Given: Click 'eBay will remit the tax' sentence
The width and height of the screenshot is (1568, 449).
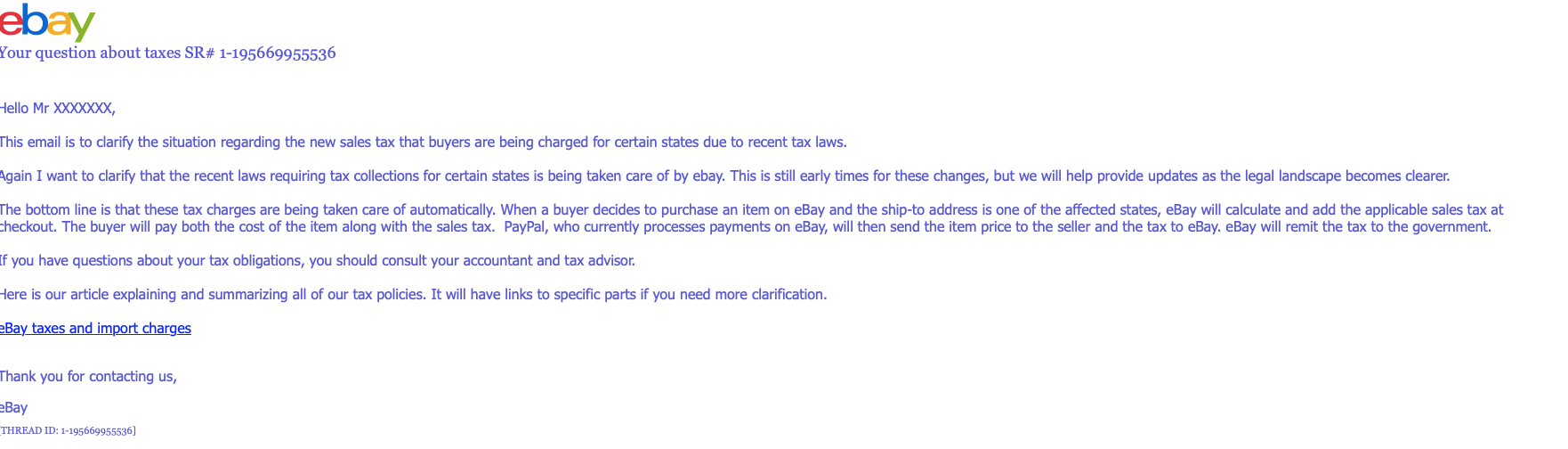Looking at the screenshot, I should [1358, 227].
